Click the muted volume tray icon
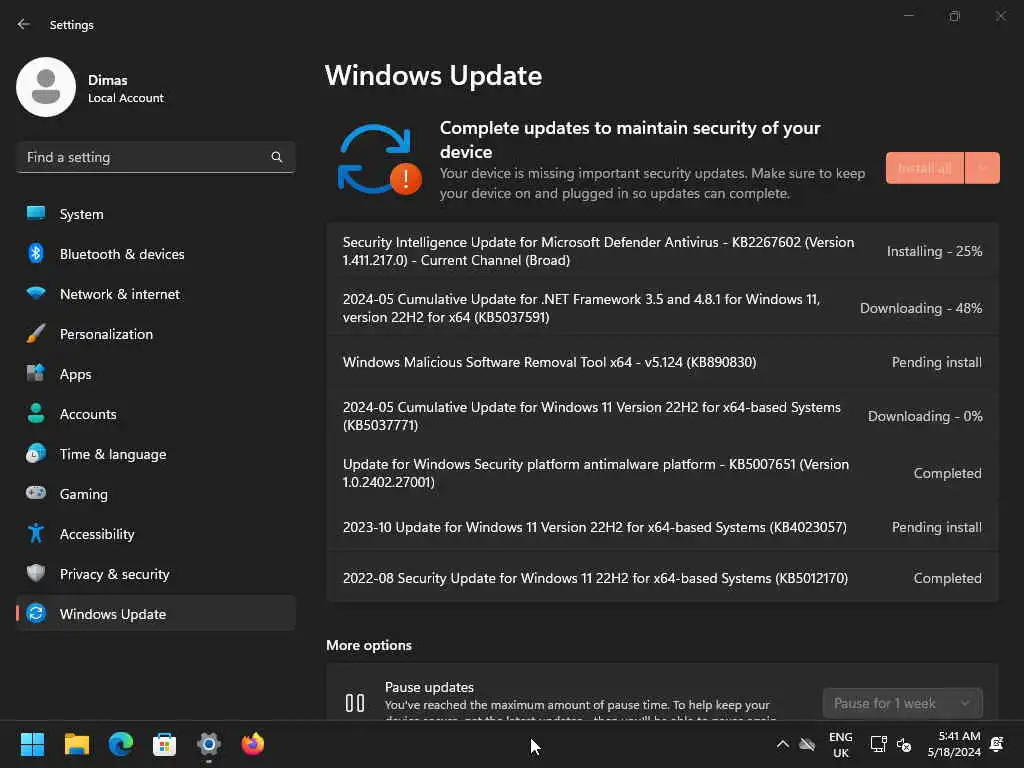Image resolution: width=1024 pixels, height=768 pixels. click(x=904, y=744)
